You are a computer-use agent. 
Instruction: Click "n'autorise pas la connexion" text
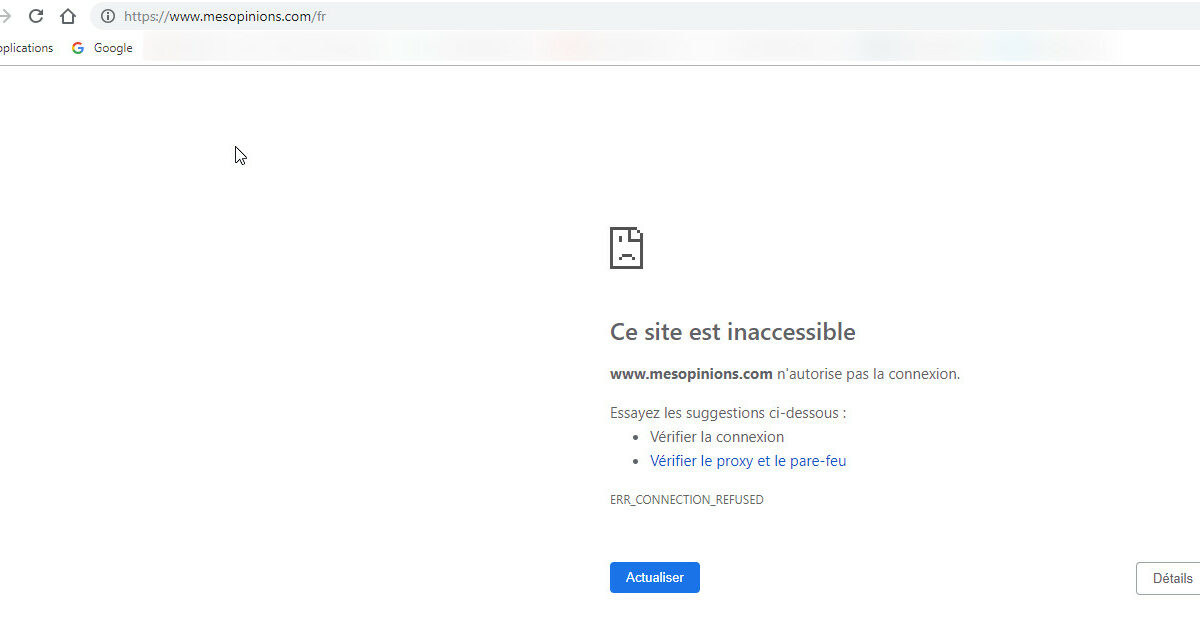click(868, 374)
